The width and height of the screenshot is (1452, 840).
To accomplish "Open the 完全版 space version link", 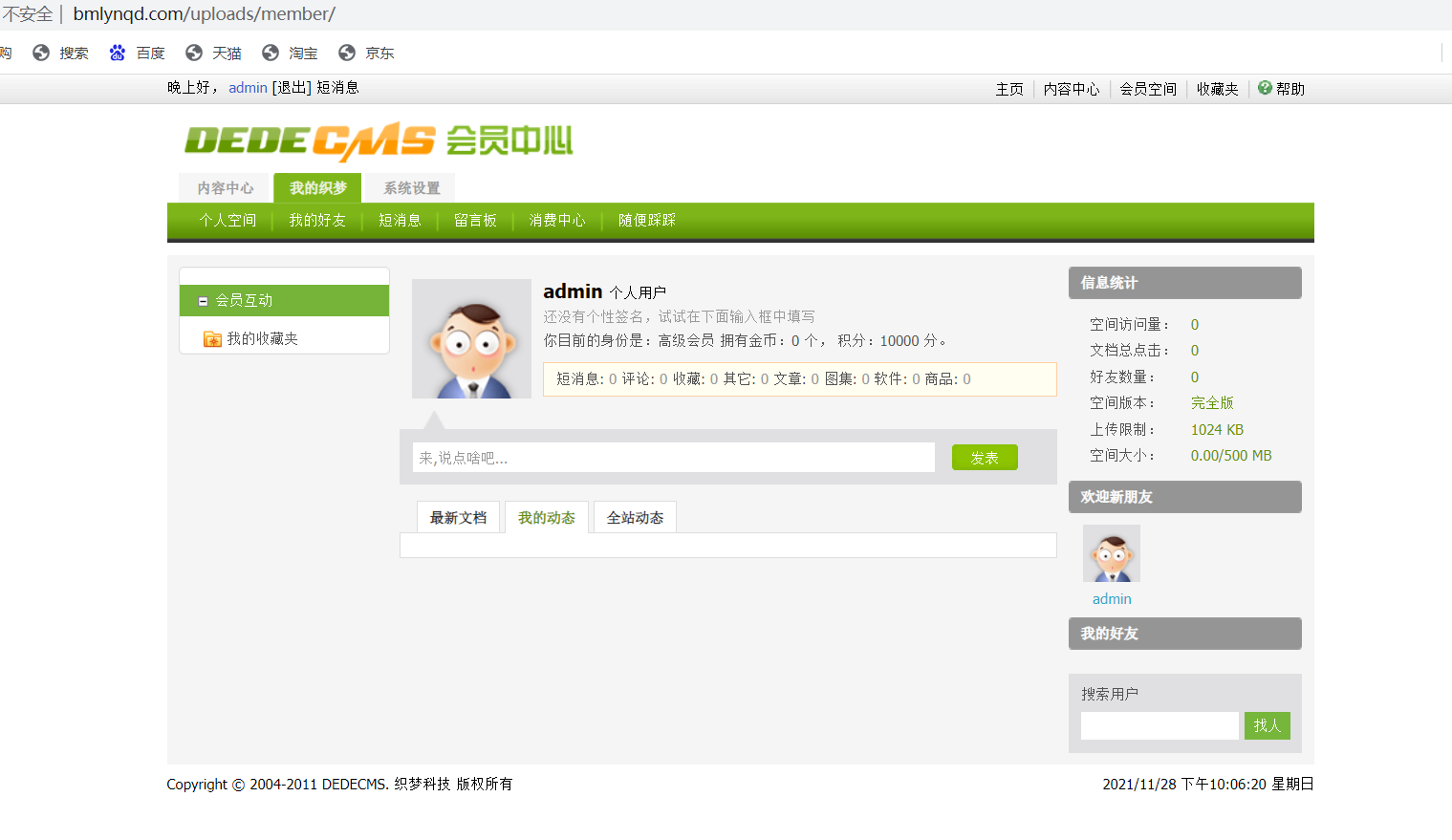I will [x=1211, y=402].
